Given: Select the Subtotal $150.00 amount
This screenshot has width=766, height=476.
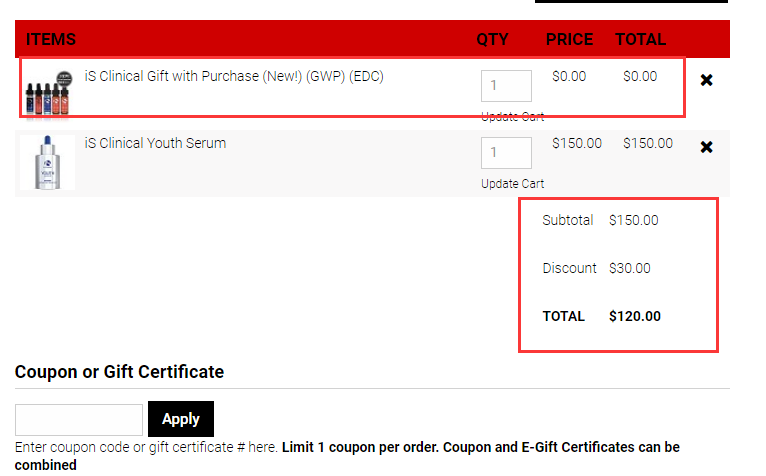Looking at the screenshot, I should coord(633,220).
